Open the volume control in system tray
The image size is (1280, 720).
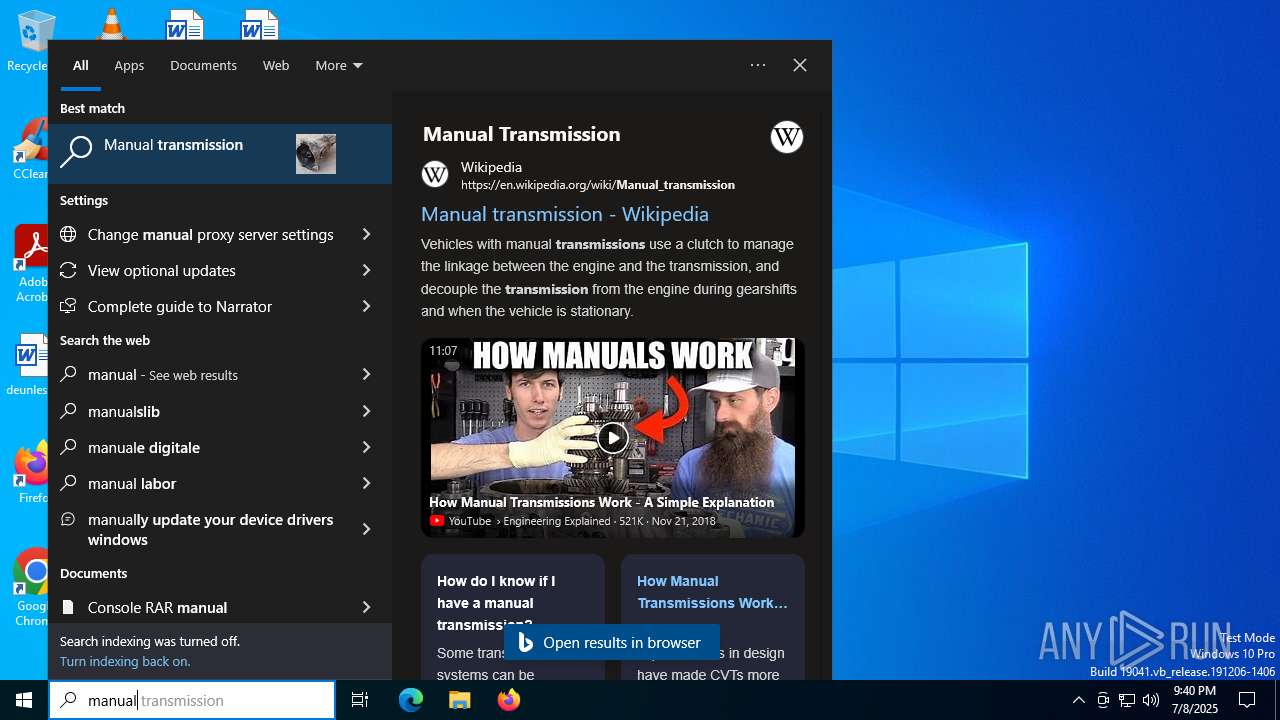[x=1151, y=700]
